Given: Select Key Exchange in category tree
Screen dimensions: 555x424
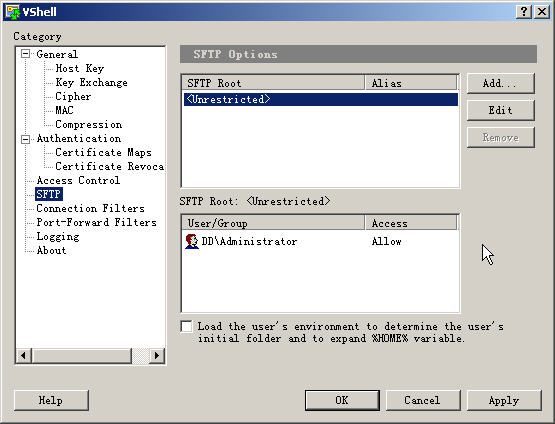Looking at the screenshot, I should pyautogui.click(x=91, y=82).
